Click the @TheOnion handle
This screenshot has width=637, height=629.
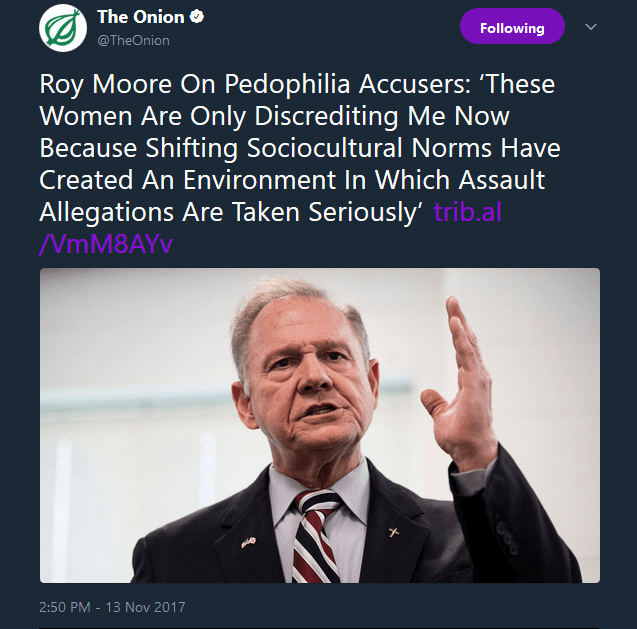[133, 40]
